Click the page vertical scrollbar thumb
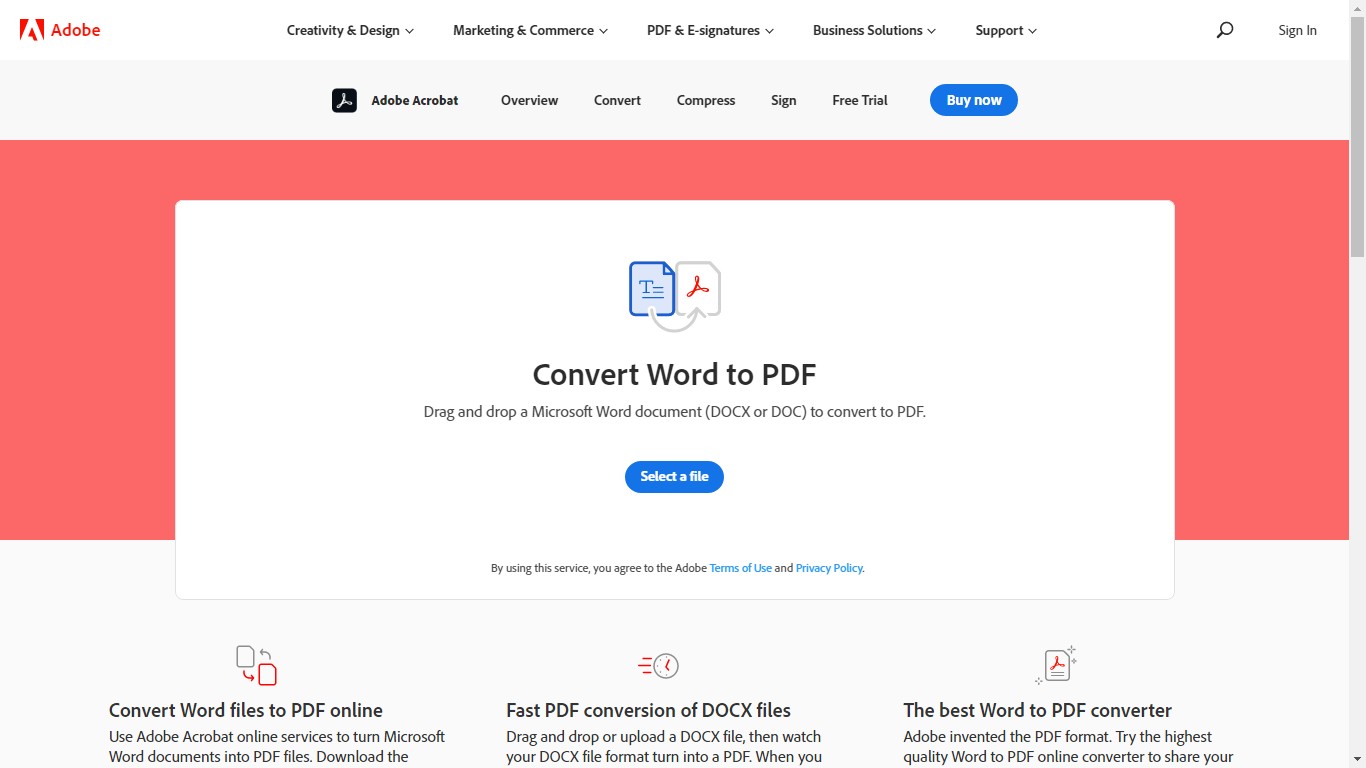Viewport: 1366px width, 768px height. (1357, 137)
